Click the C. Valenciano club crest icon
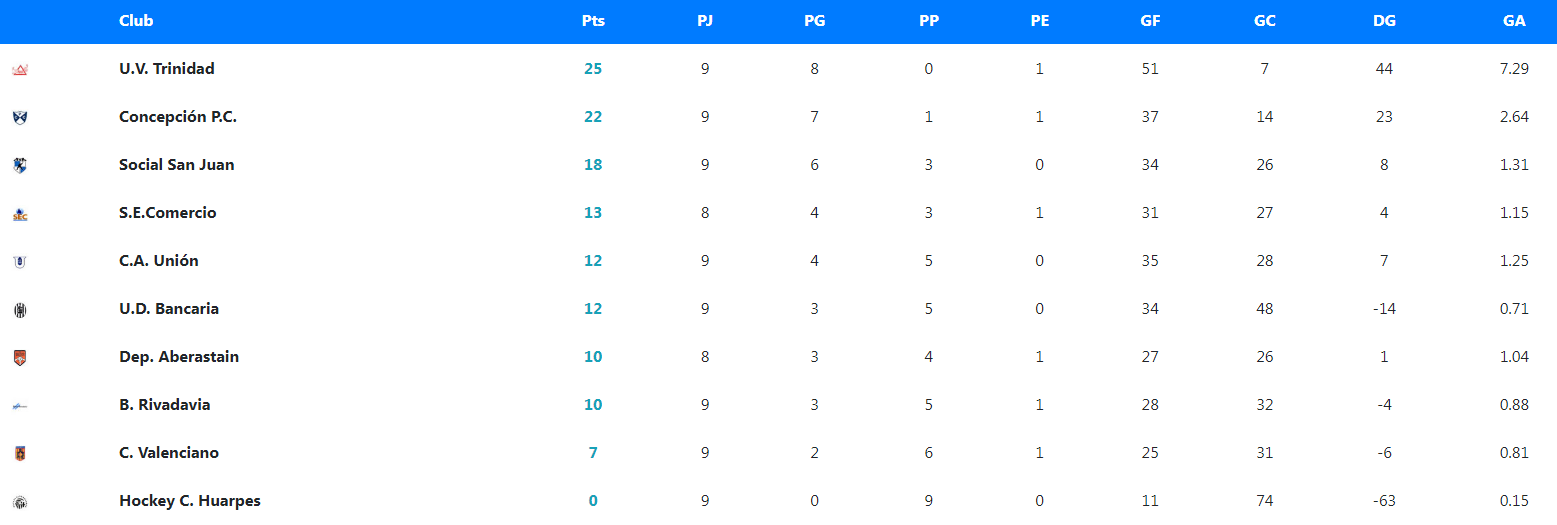 [20, 453]
